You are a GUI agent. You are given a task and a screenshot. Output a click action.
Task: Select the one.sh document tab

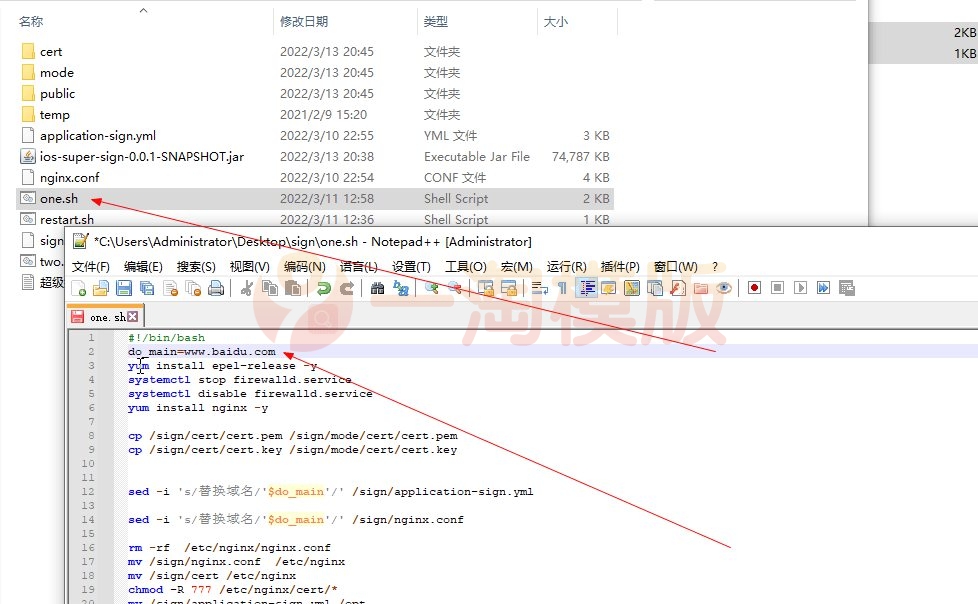(x=103, y=315)
